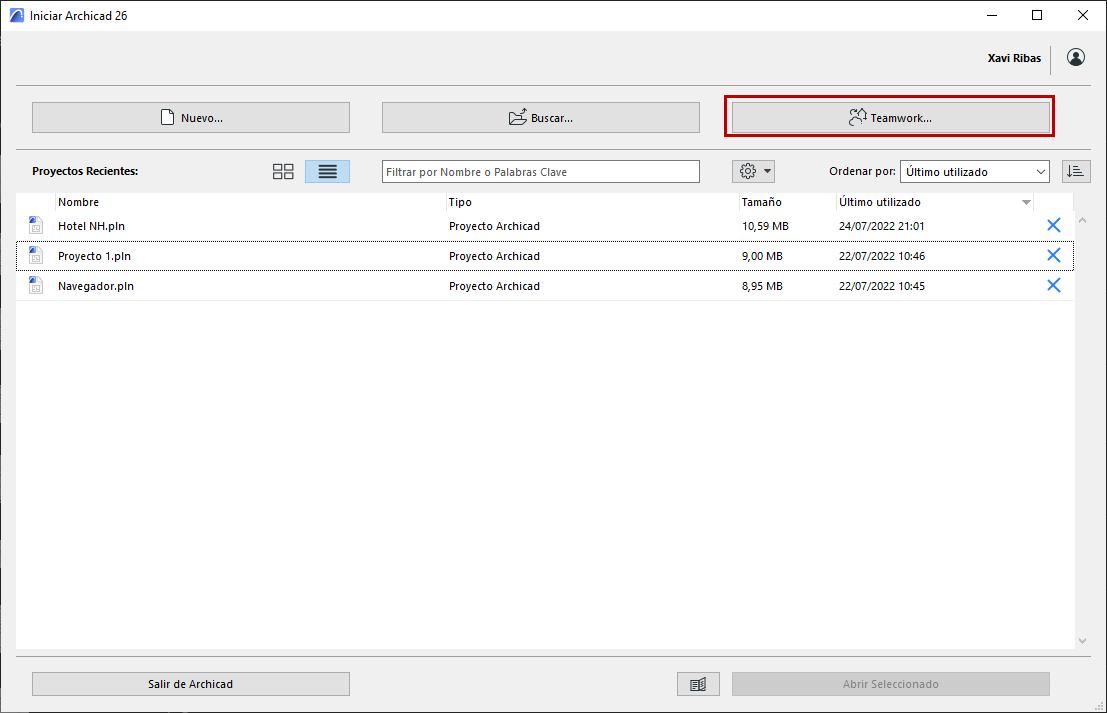Select the Proyecto 1.pln project row
Viewport: 1107px width, 713px height.
(x=545, y=256)
